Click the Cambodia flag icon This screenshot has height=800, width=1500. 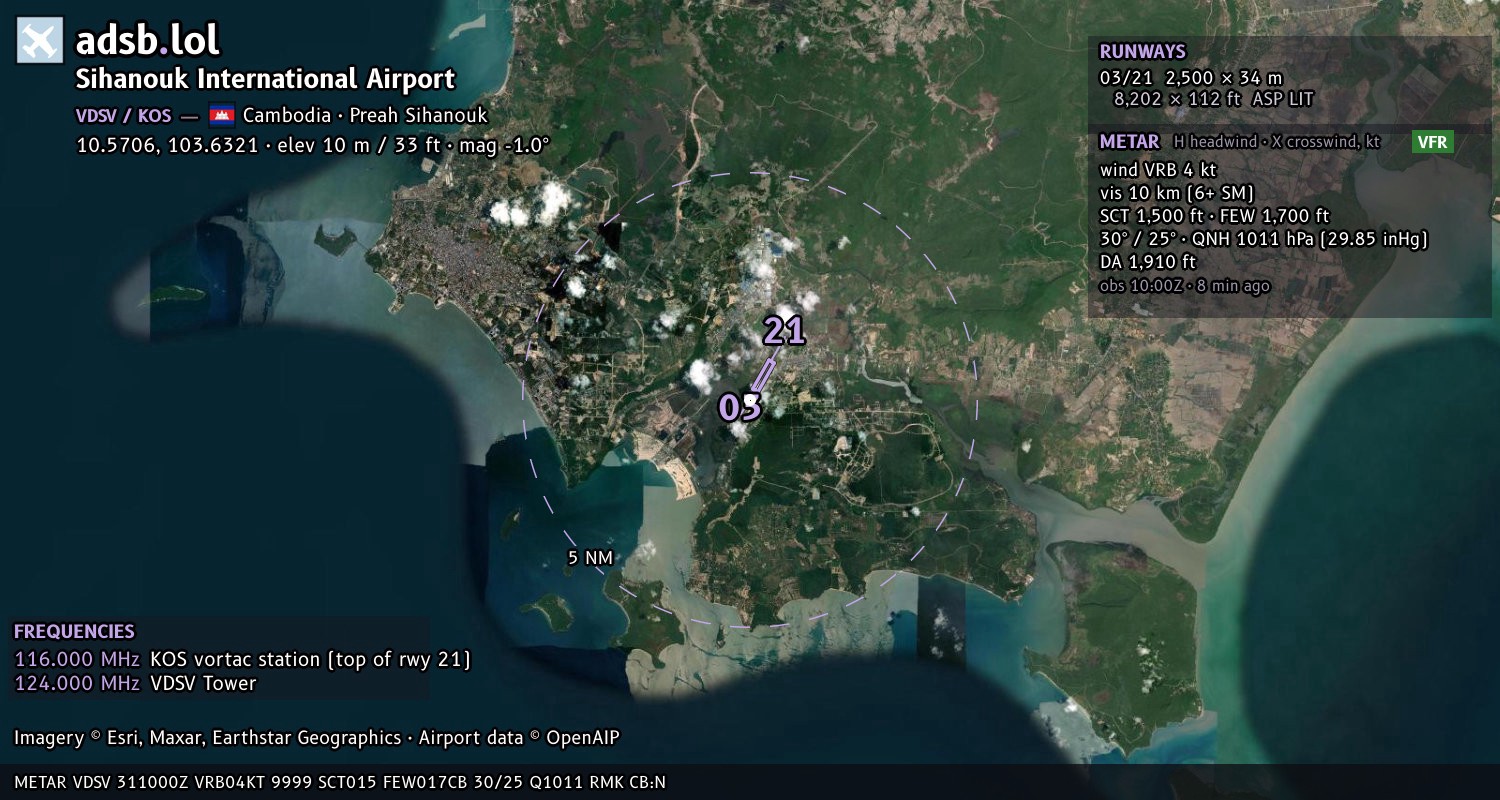click(222, 114)
